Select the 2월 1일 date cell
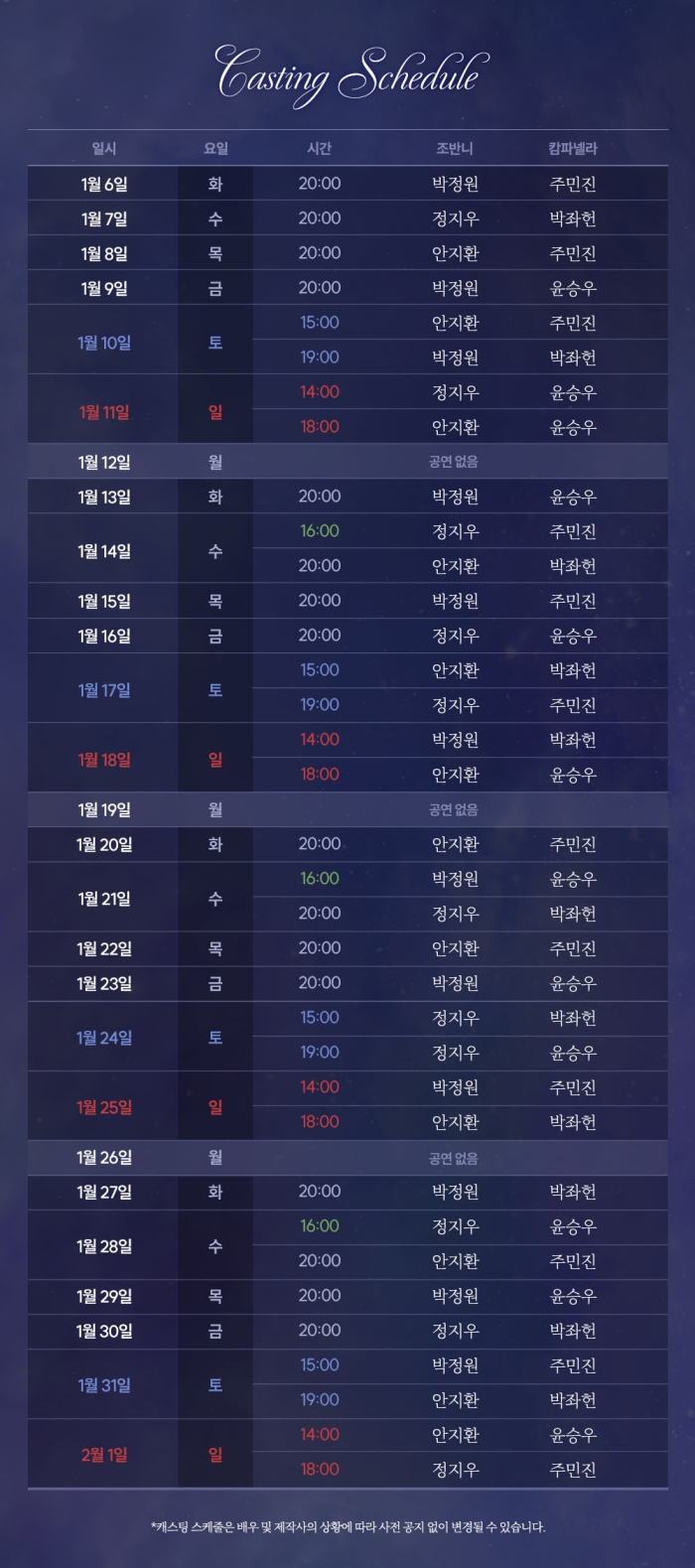 [x=104, y=1455]
